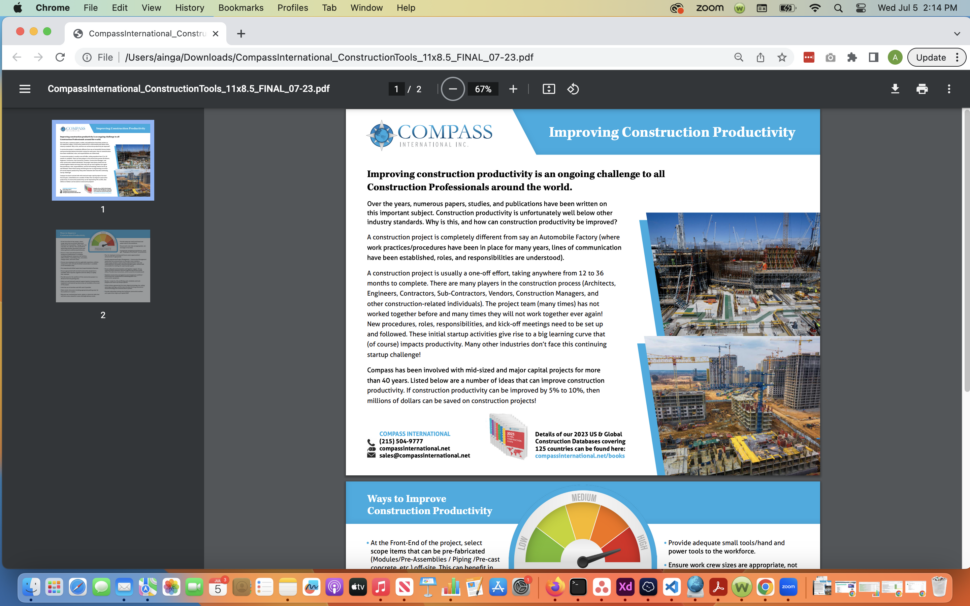Open the Chrome profile avatar
Screen dimensions: 970x606
coord(895,58)
